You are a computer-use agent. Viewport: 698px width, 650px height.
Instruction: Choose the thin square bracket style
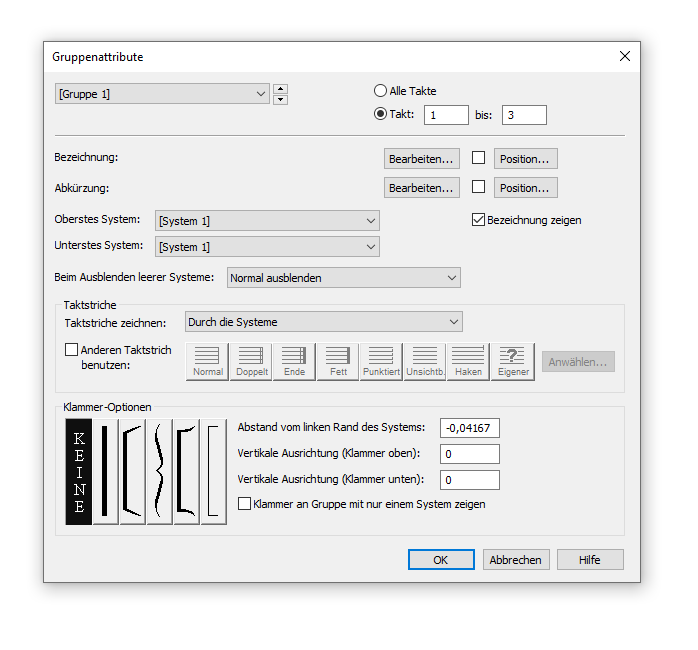(214, 472)
